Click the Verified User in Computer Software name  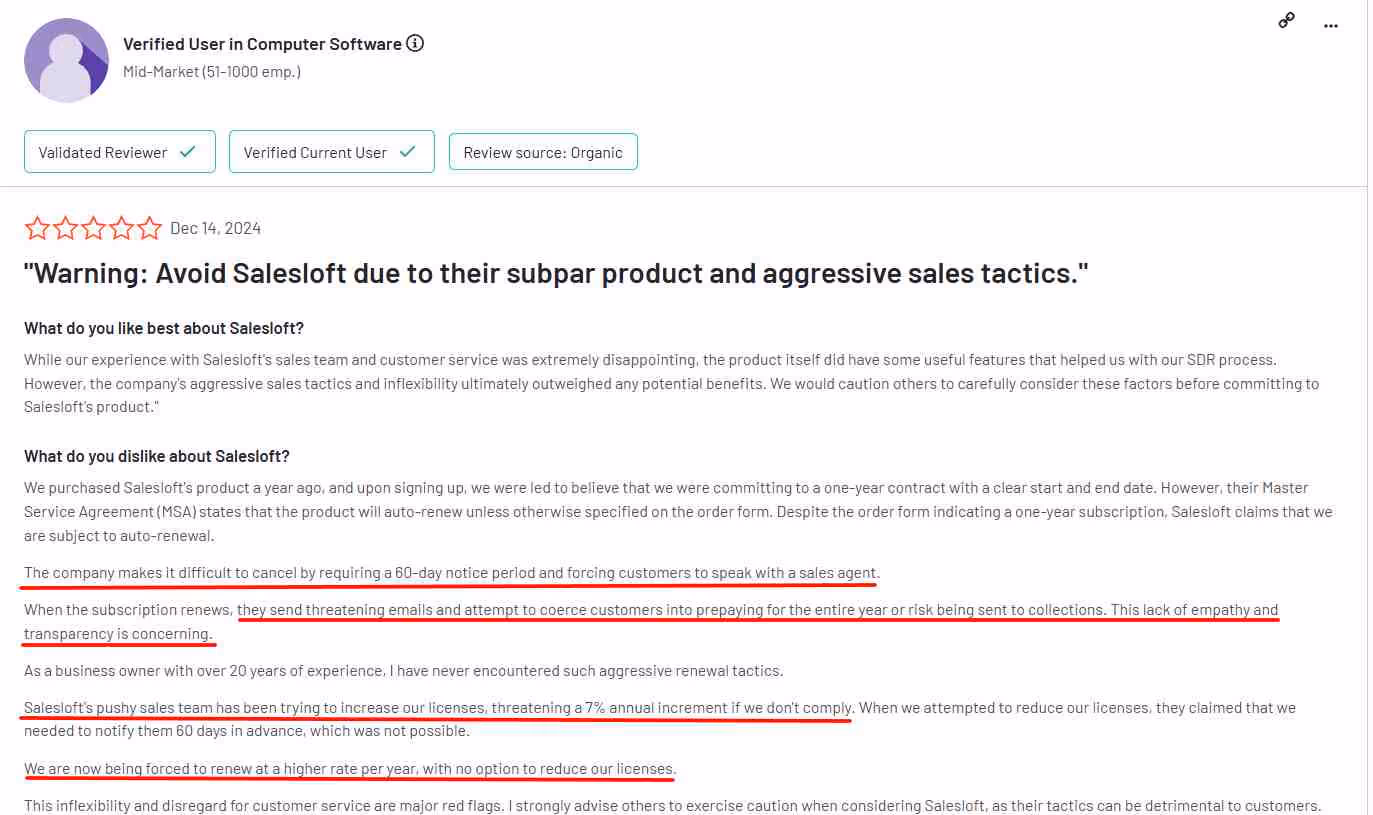[263, 43]
